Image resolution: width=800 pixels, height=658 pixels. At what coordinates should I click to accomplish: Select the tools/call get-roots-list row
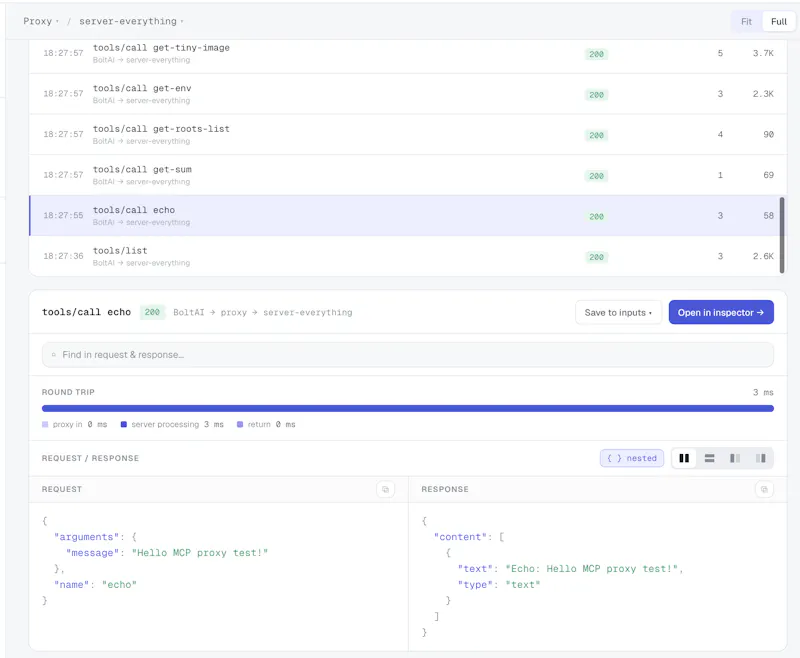pos(408,135)
